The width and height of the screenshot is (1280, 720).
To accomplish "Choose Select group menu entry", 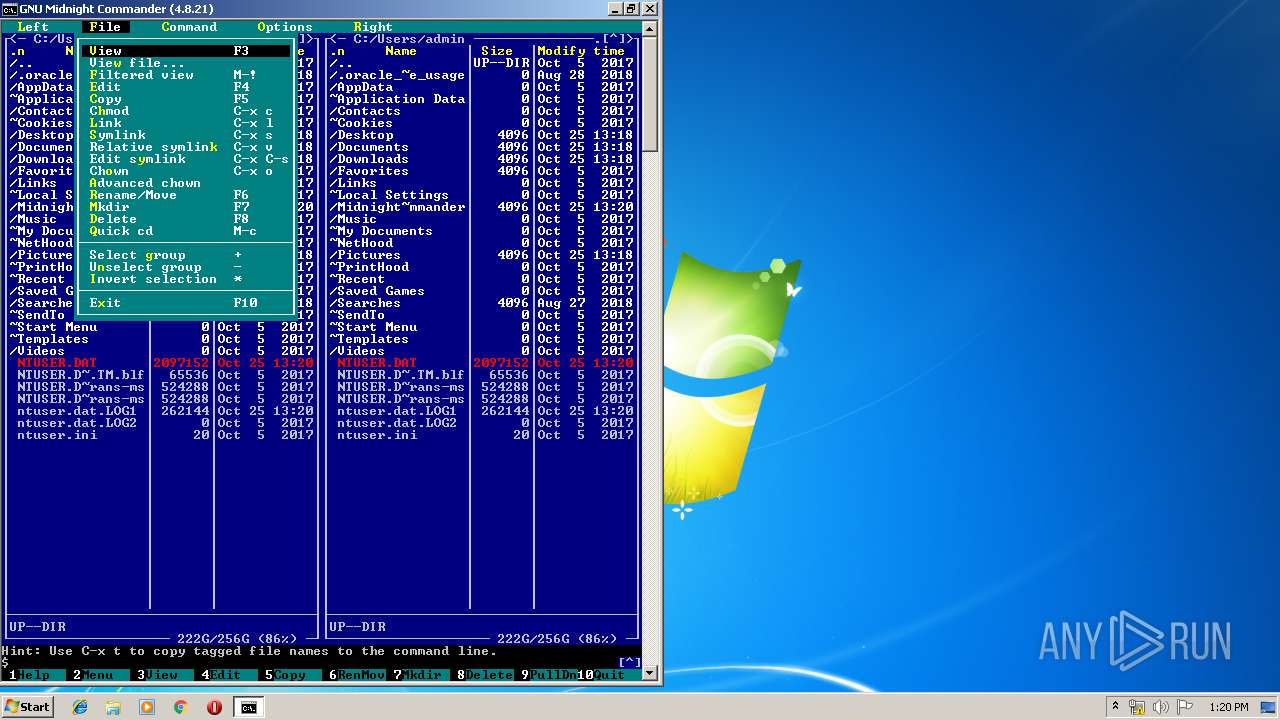I will 185,255.
